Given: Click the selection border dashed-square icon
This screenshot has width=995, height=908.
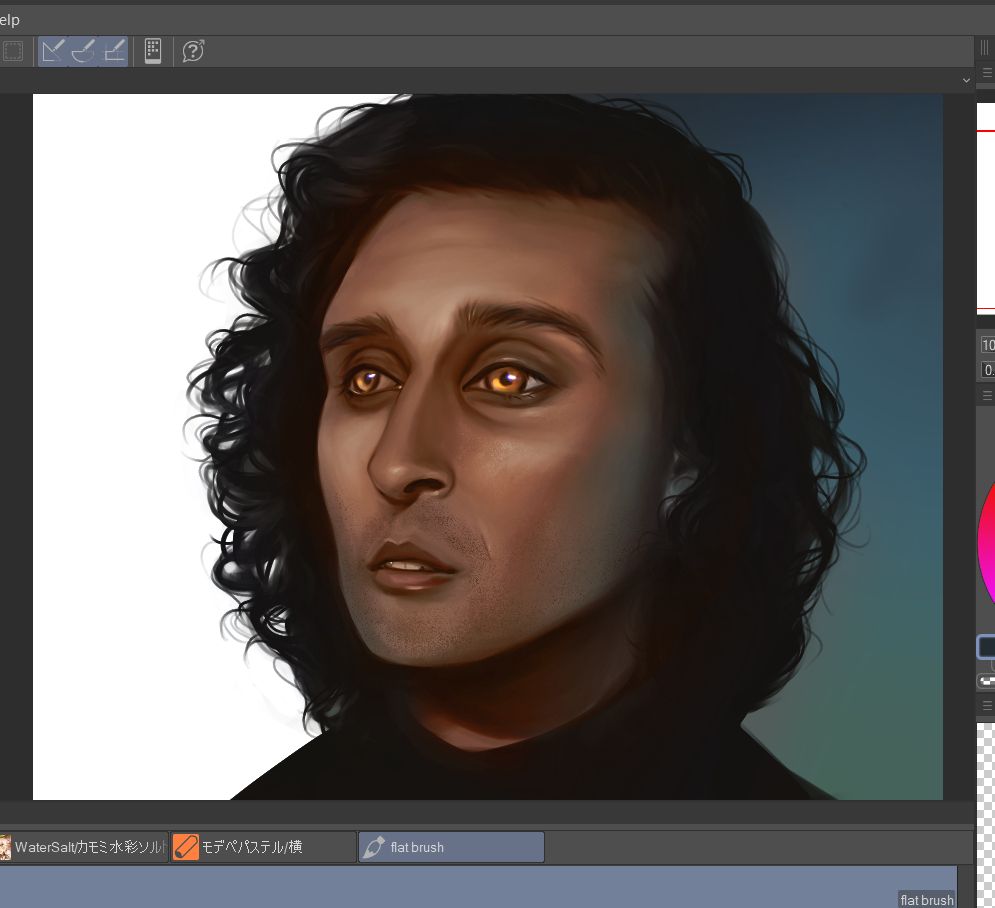Looking at the screenshot, I should coord(13,51).
